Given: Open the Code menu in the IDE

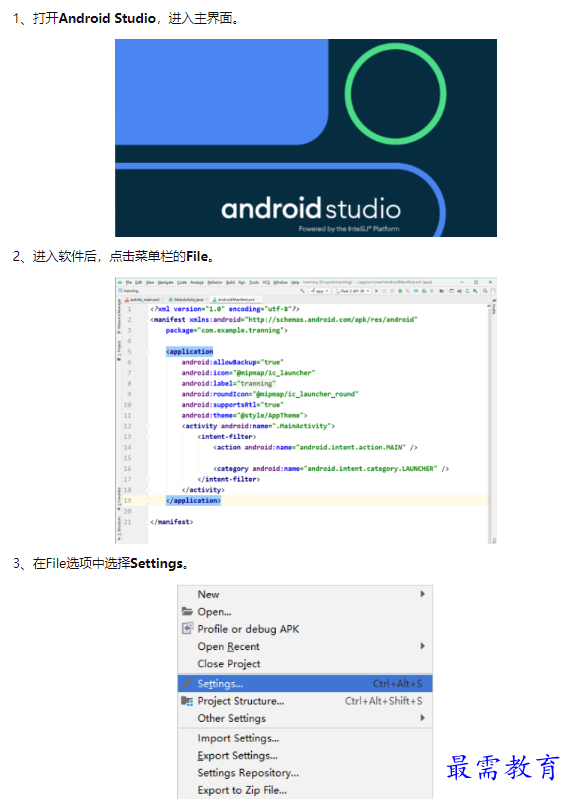Looking at the screenshot, I should point(182,282).
